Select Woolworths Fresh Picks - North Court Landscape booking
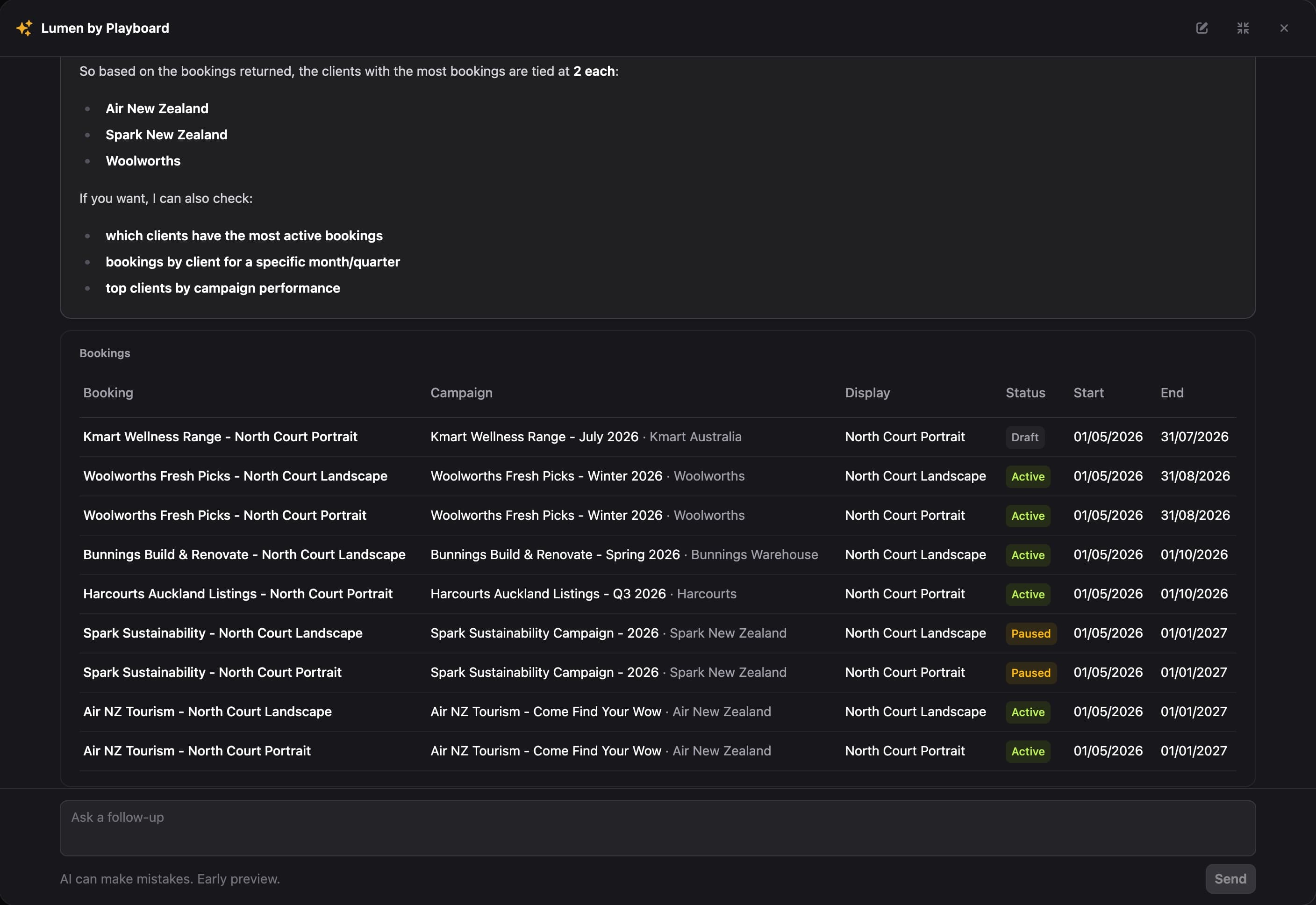This screenshot has height=905, width=1316. point(235,476)
